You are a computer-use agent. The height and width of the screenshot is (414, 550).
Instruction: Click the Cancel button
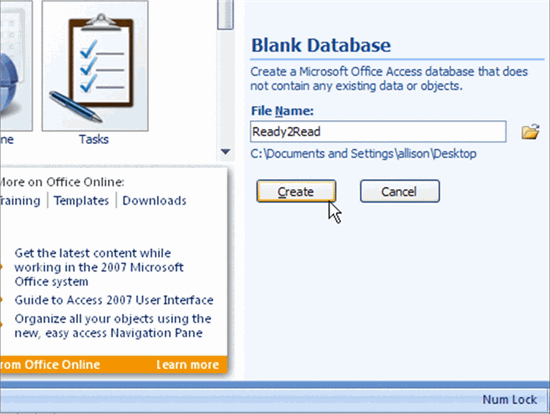(400, 191)
